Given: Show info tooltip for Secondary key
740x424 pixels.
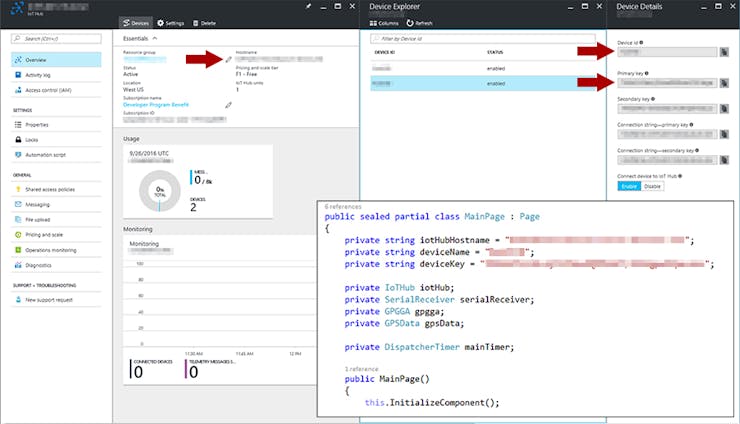Looking at the screenshot, I should pyautogui.click(x=653, y=99).
